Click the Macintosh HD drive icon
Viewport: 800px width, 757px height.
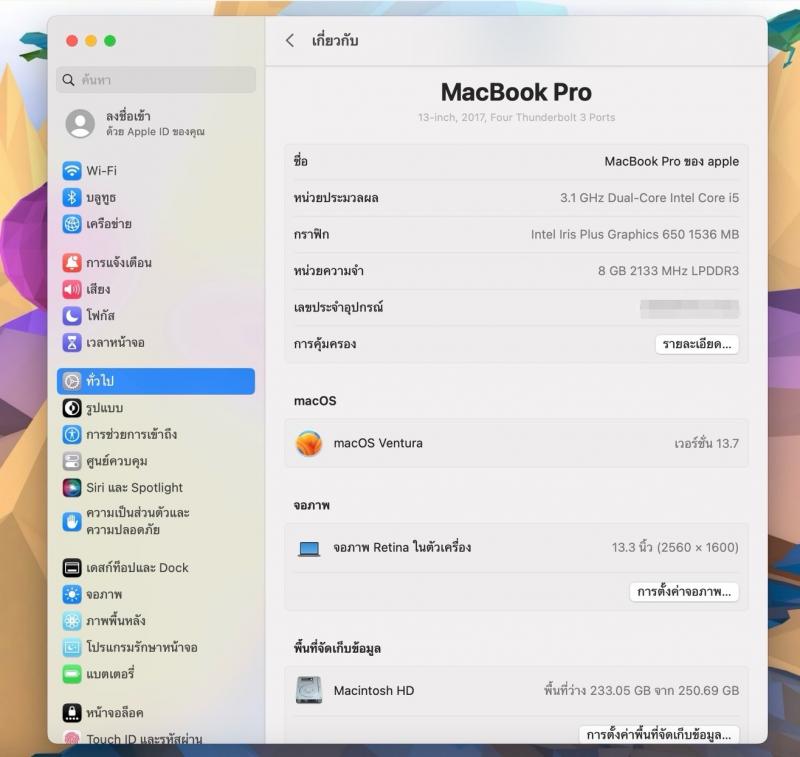pyautogui.click(x=309, y=690)
